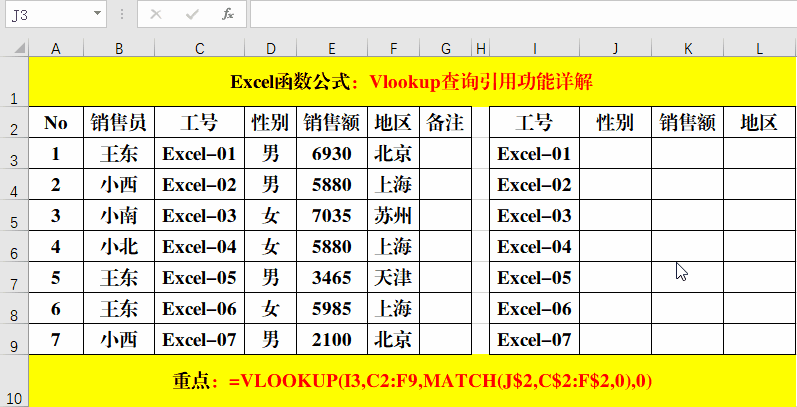Click the '工号' header in column C
The height and width of the screenshot is (407, 797).
(199, 122)
